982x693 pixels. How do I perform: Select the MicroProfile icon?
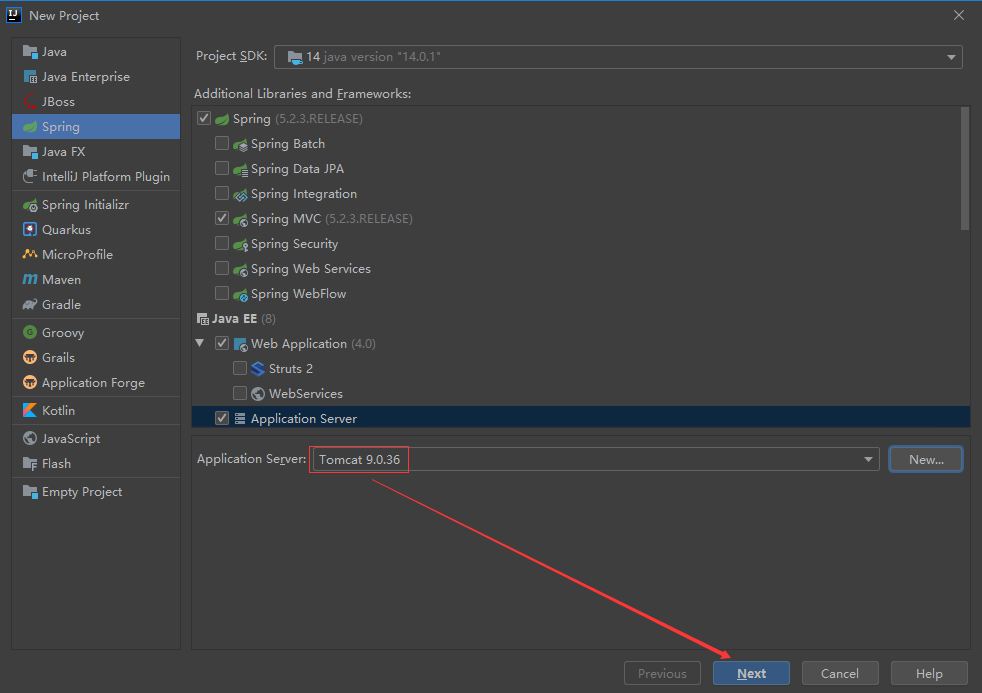(x=30, y=254)
